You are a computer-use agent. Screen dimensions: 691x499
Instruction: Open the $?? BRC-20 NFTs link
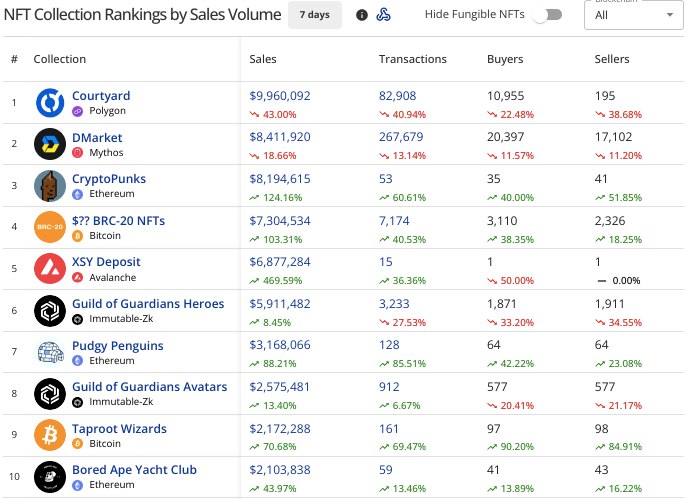click(119, 220)
